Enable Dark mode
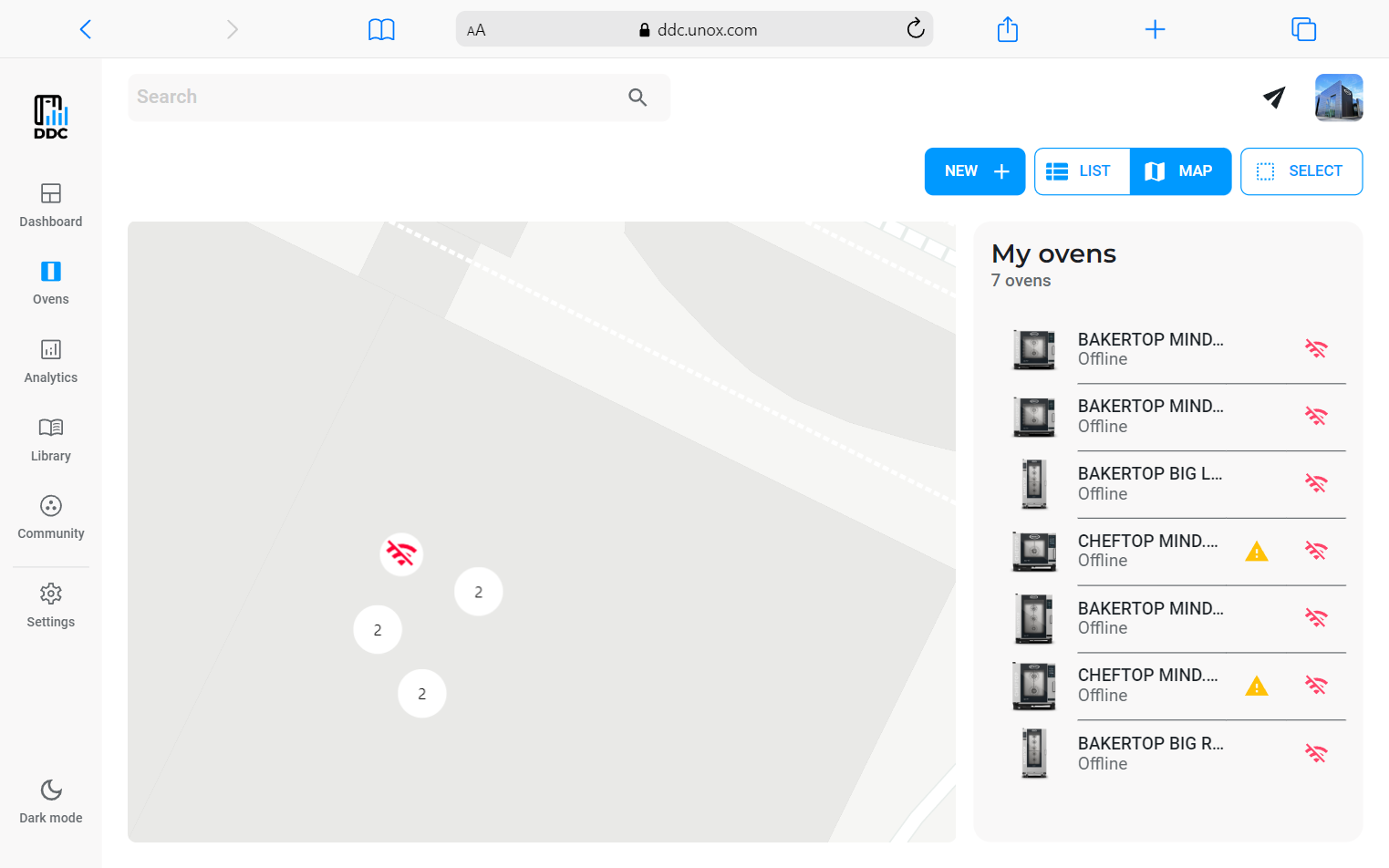 click(x=50, y=801)
